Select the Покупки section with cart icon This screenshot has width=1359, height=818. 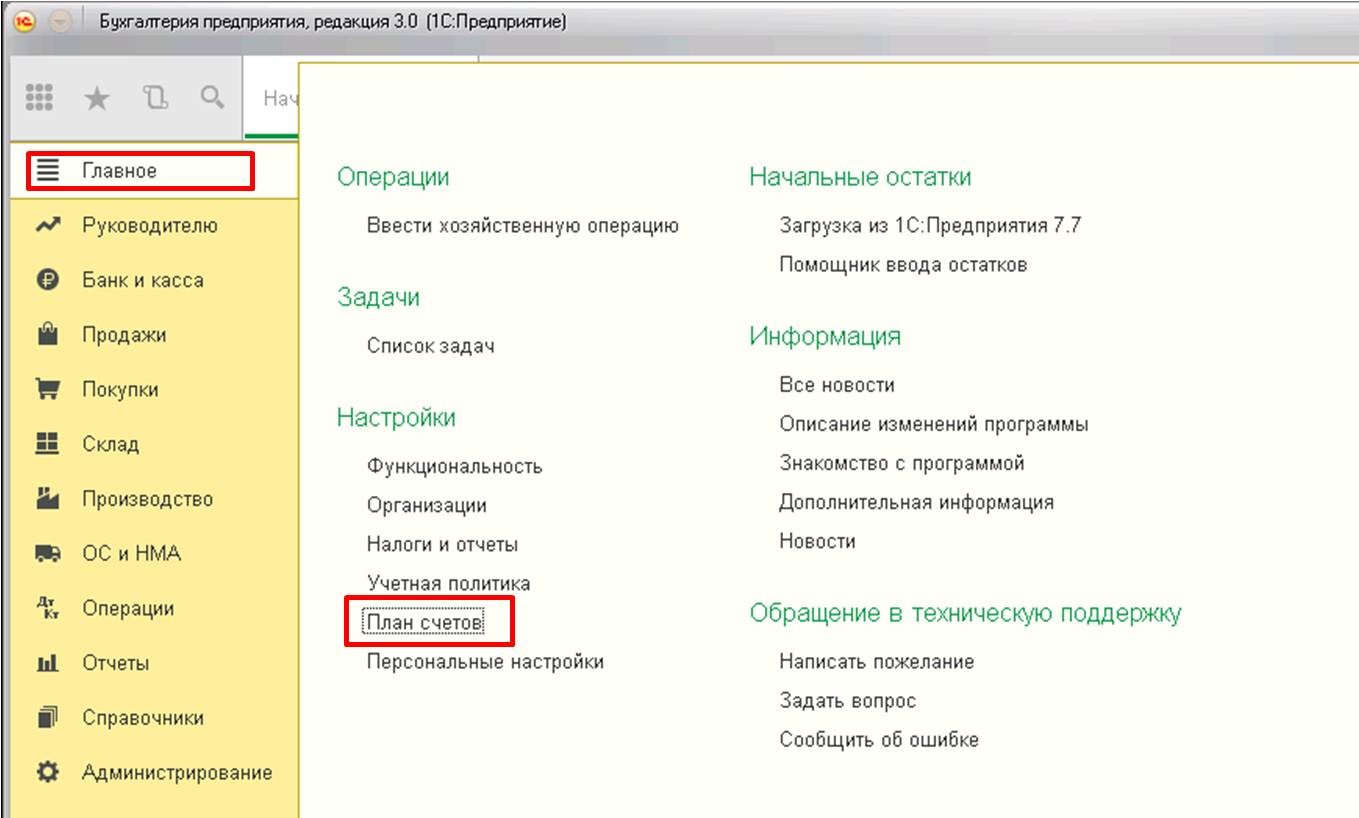point(120,389)
